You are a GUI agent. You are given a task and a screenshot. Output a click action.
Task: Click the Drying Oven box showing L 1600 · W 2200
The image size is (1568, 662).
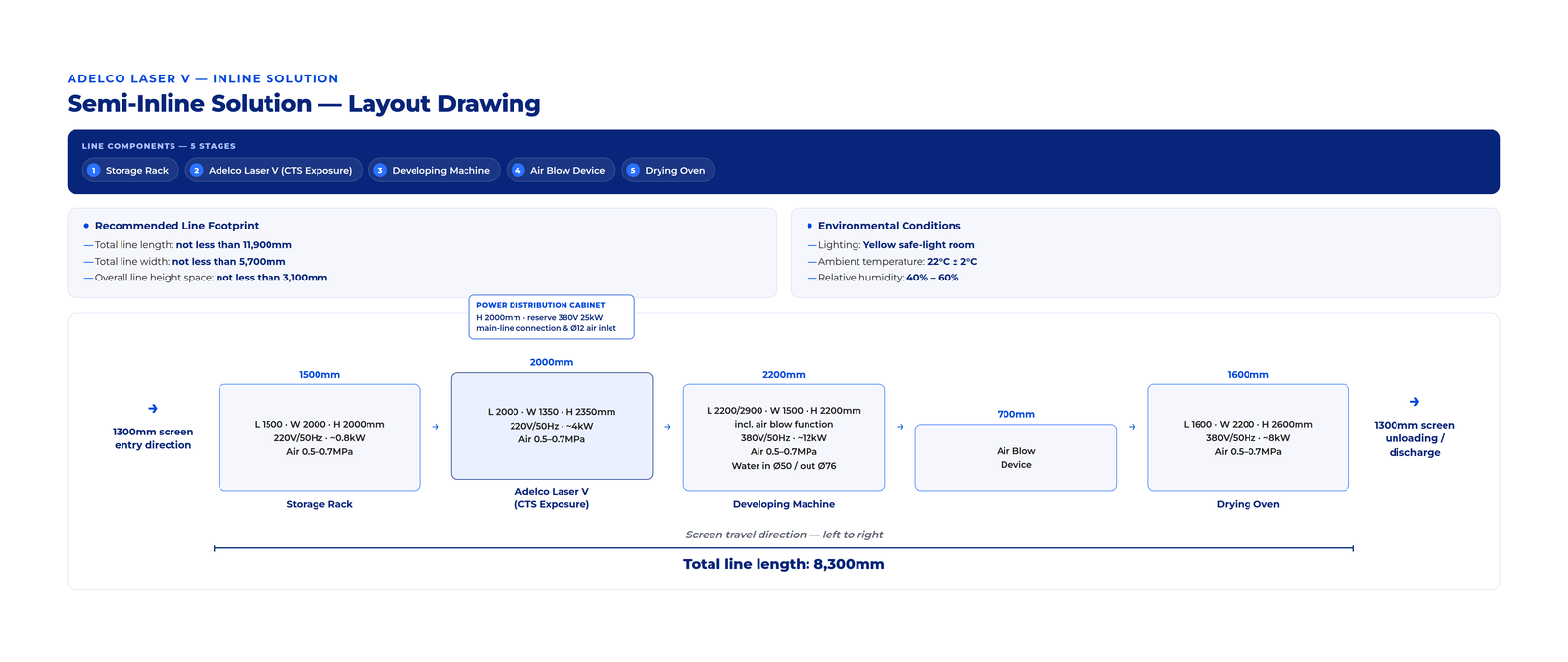click(x=1249, y=437)
